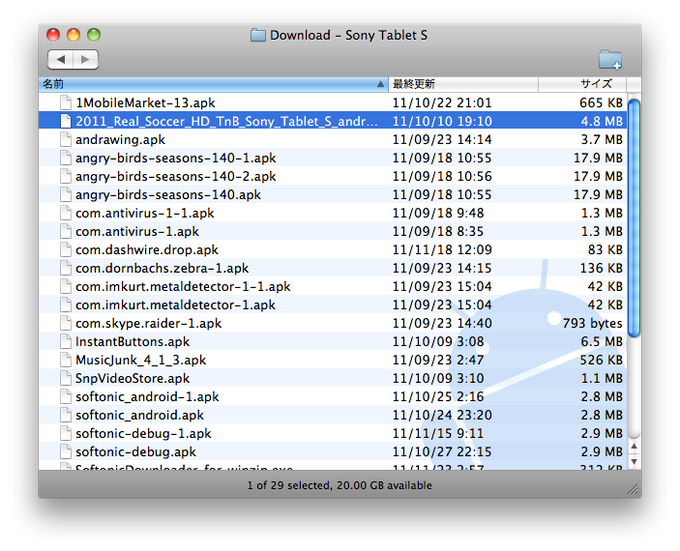Viewport: 680px width, 551px height.
Task: Click the date 11/11/15 9:11
Action: pos(438,434)
